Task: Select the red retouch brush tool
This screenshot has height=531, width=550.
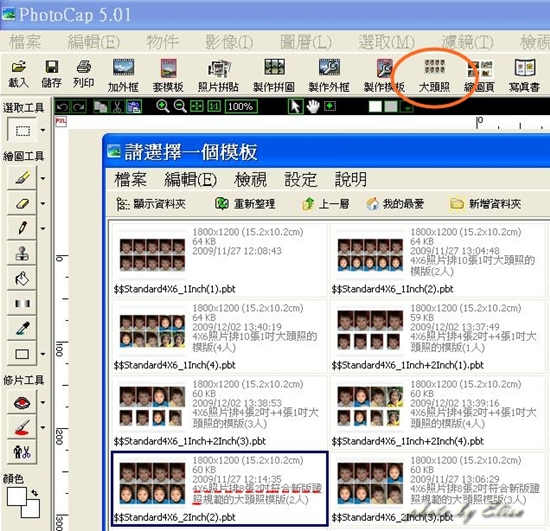Action: 22,427
